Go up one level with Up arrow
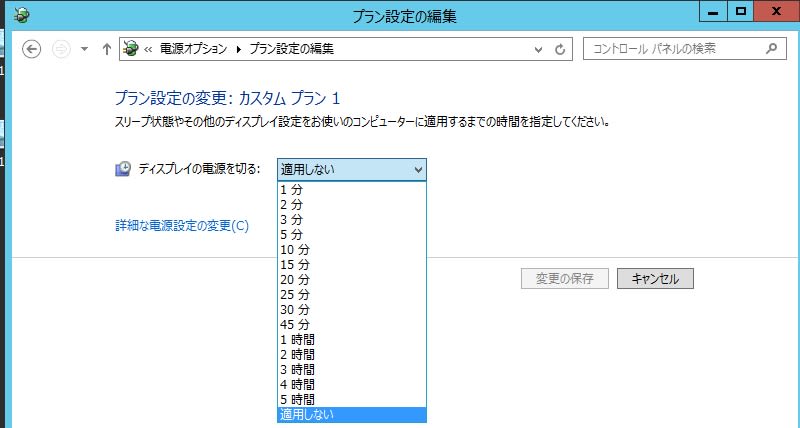The width and height of the screenshot is (800, 428). pyautogui.click(x=107, y=49)
